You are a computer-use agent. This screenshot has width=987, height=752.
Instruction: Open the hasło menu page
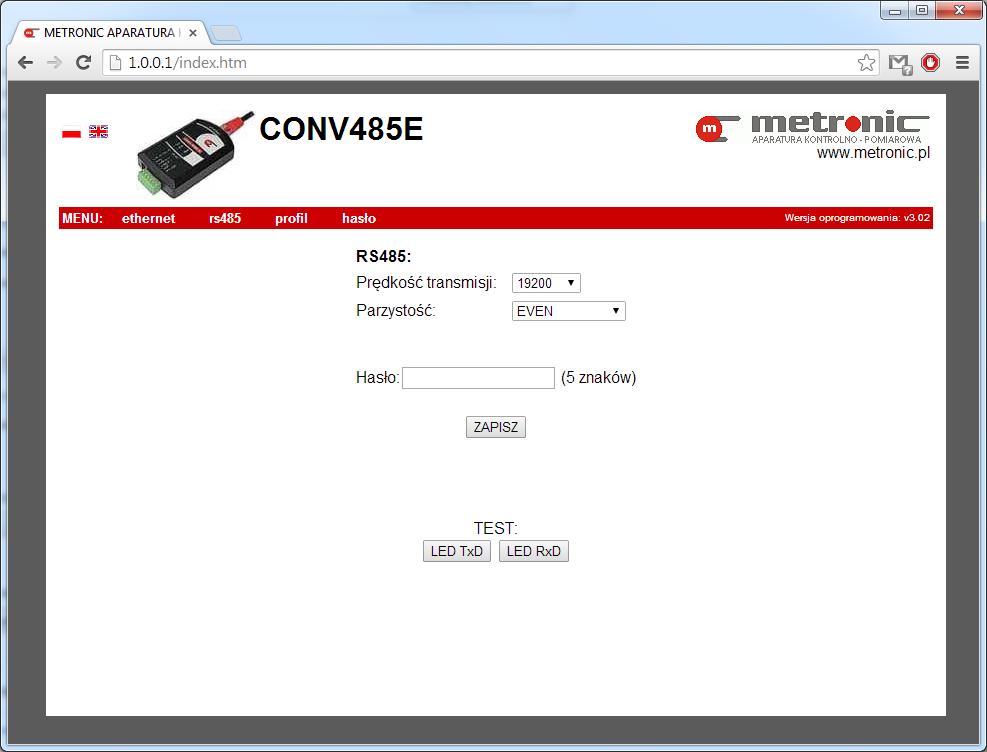click(359, 218)
